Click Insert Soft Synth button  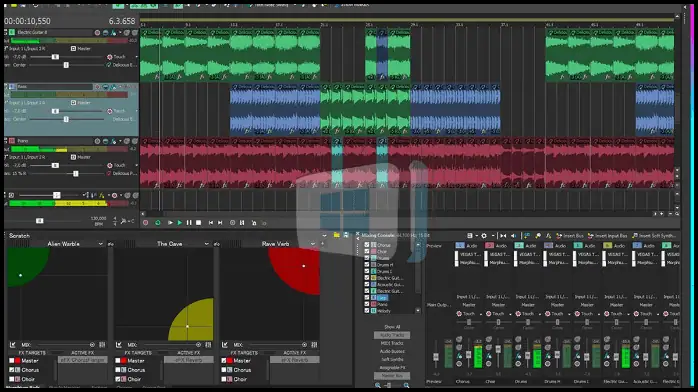point(654,236)
